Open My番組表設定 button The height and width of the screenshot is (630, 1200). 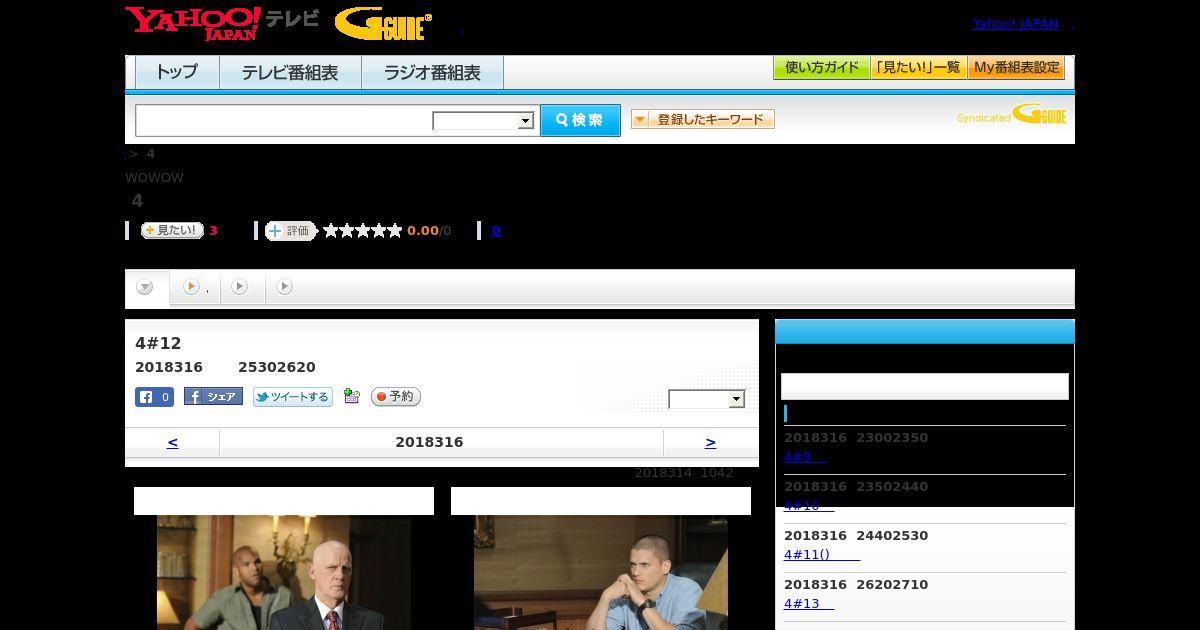coord(1016,68)
